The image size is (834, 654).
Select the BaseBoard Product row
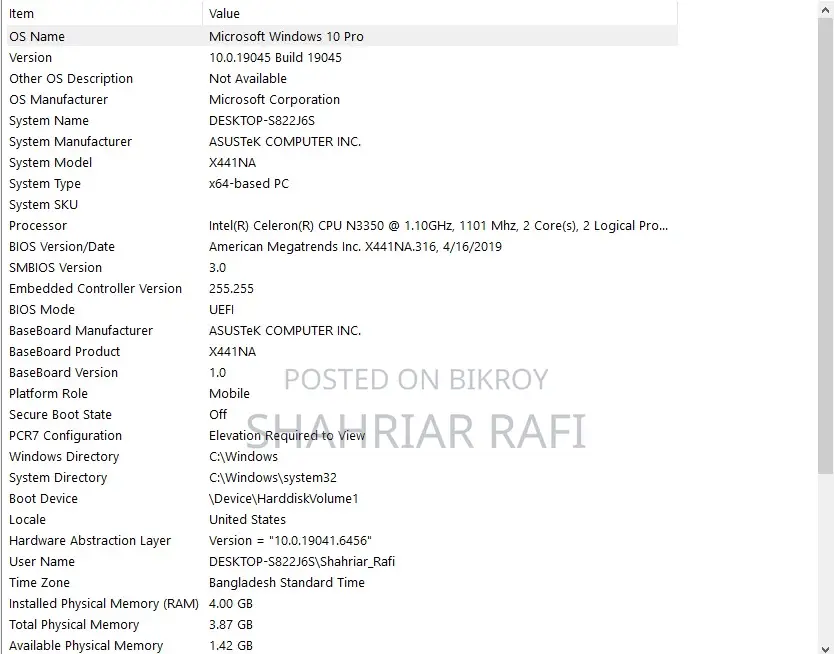pos(341,351)
